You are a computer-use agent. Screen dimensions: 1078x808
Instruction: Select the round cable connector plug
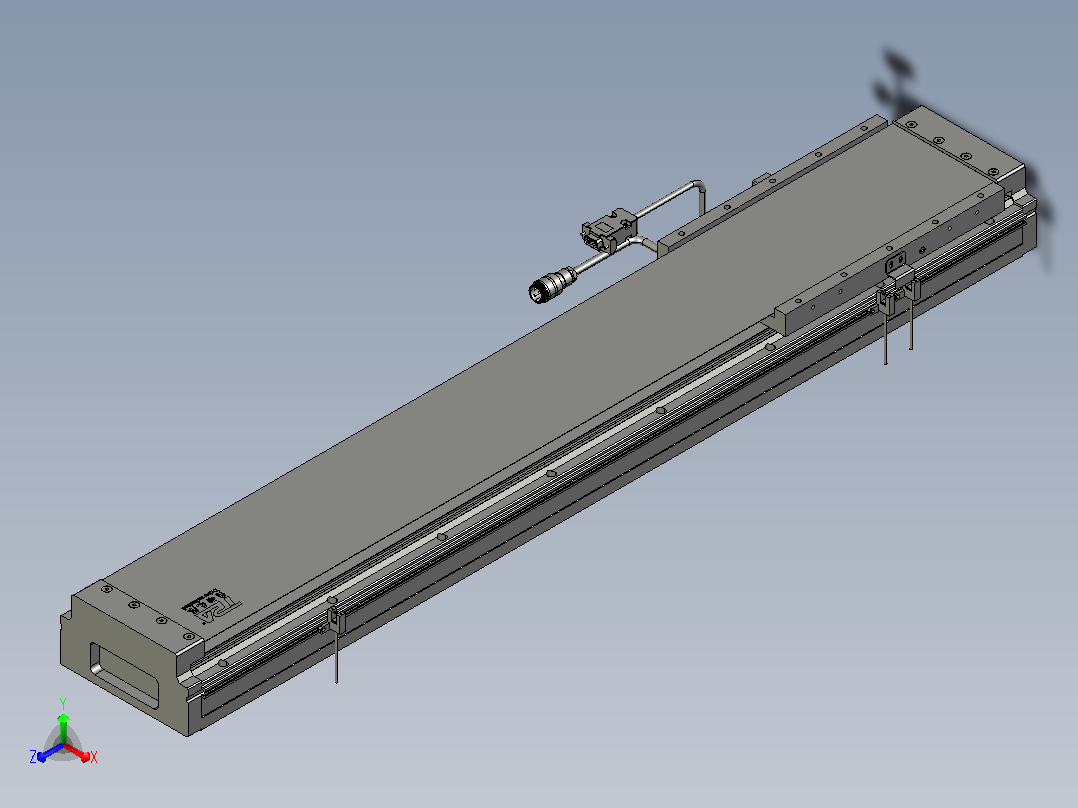(x=551, y=285)
